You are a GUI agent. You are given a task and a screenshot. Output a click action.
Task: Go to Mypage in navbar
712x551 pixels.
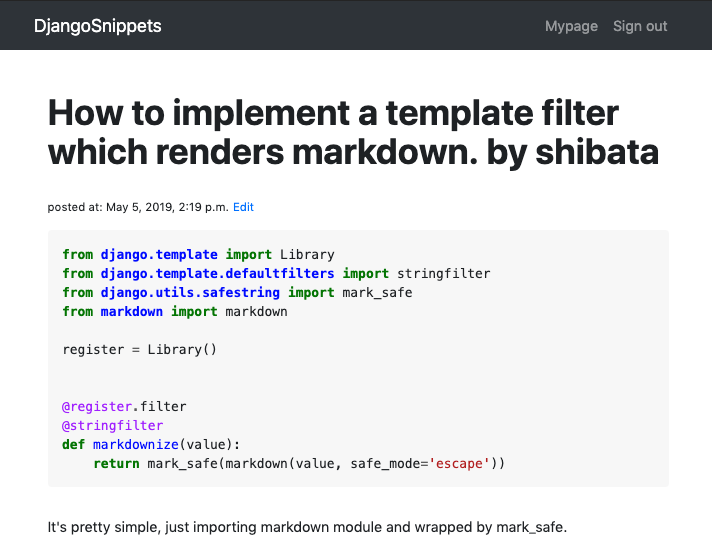(571, 26)
